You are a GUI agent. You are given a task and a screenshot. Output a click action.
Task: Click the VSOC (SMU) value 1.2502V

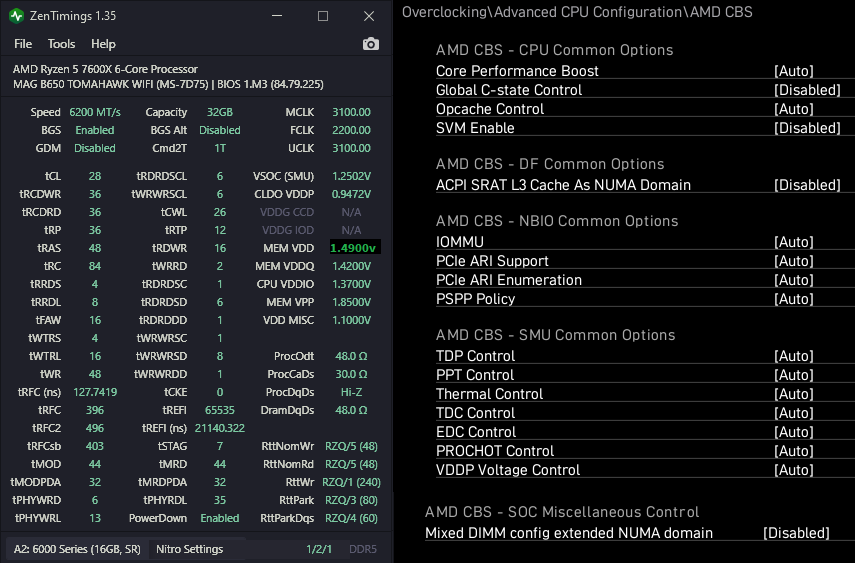pyautogui.click(x=351, y=176)
